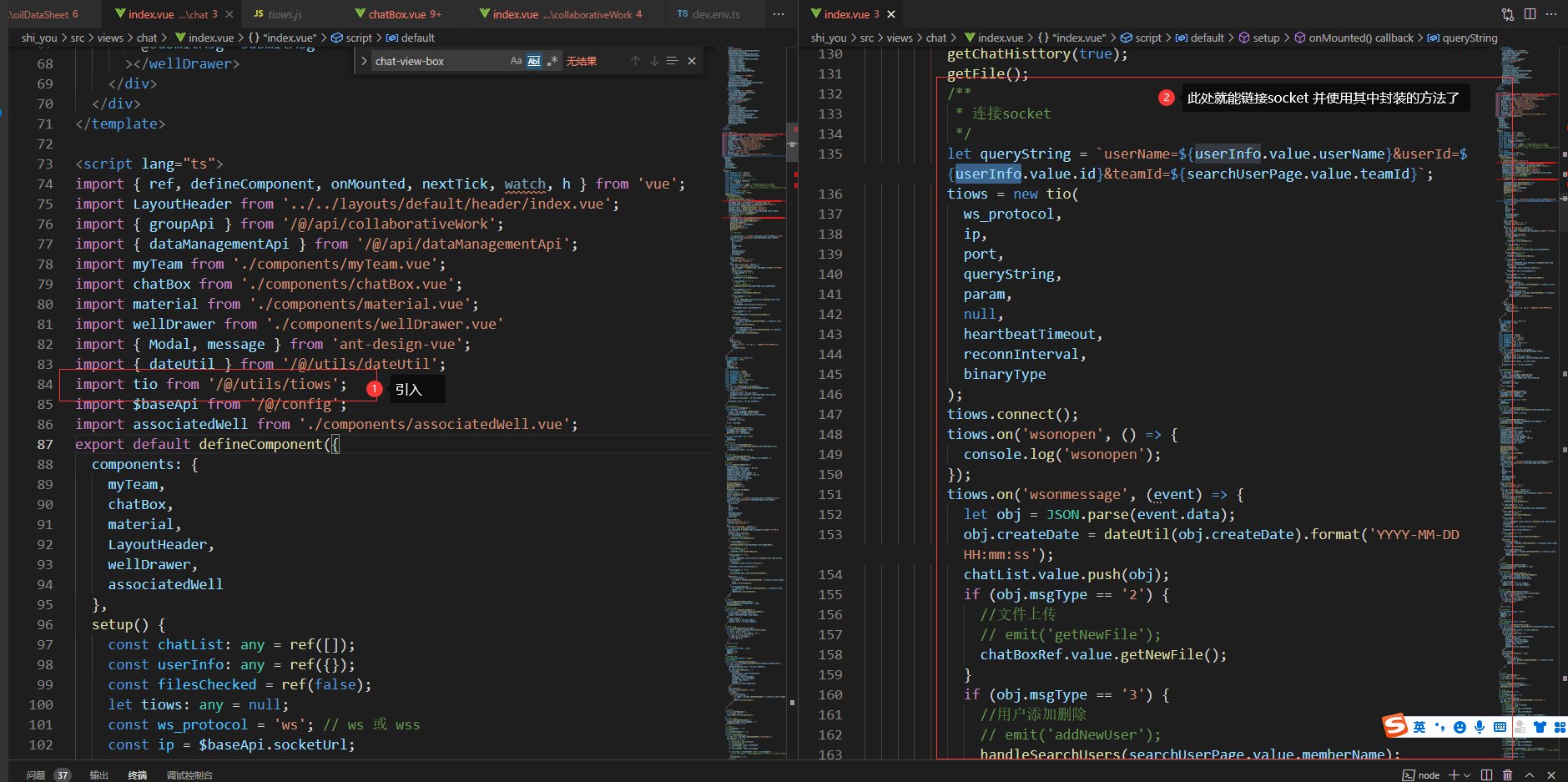The image size is (1568, 782).
Task: Open Sogou toolbox grid icon
Action: click(1560, 727)
